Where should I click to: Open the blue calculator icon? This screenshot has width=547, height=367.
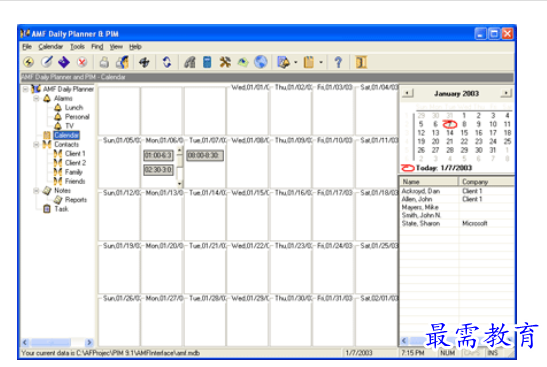(207, 62)
